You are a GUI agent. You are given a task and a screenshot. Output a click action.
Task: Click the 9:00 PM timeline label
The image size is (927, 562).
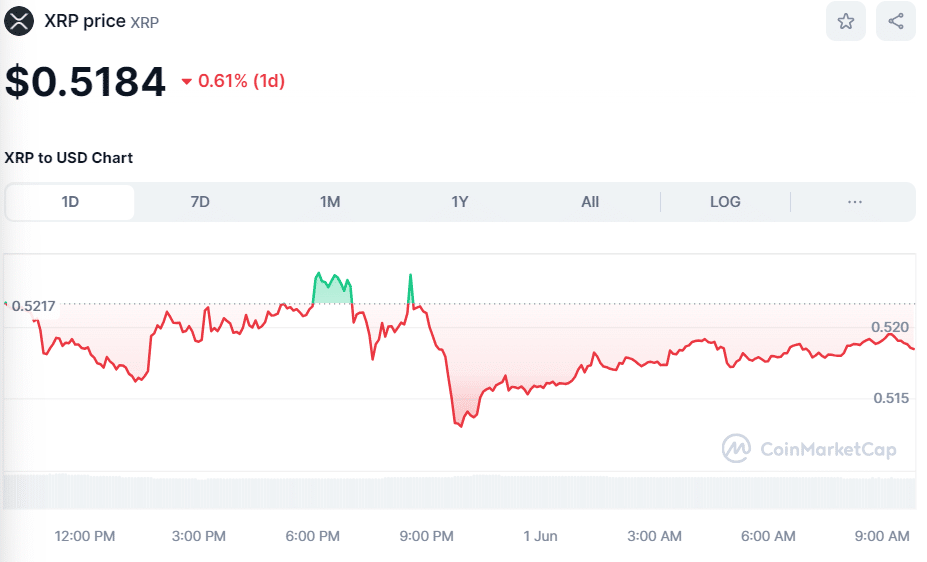coord(426,536)
